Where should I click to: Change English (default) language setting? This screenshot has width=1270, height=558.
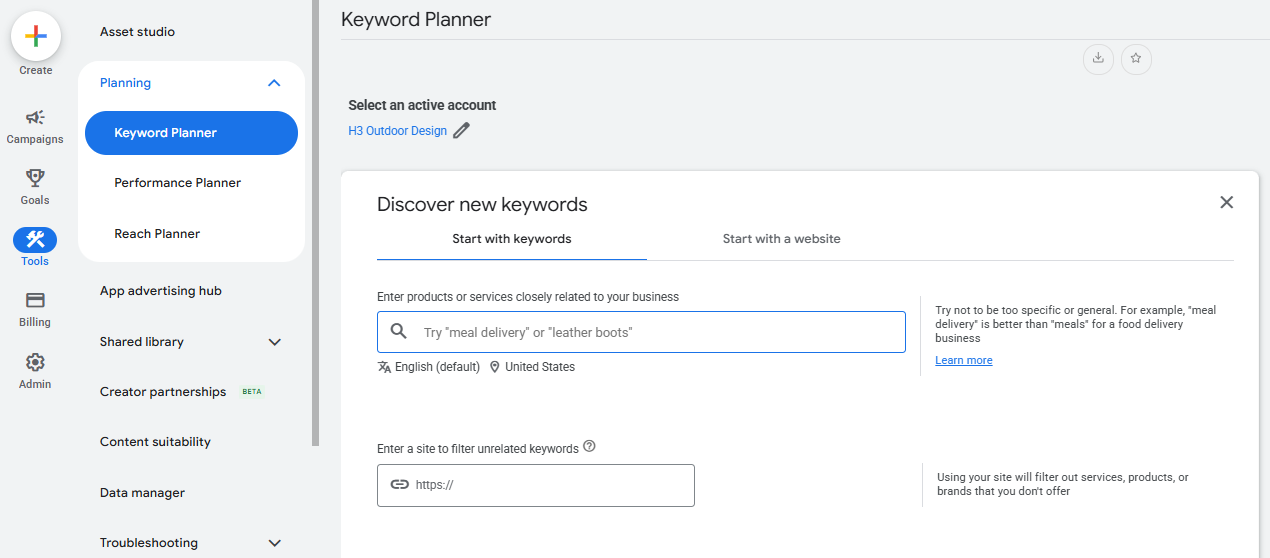437,367
